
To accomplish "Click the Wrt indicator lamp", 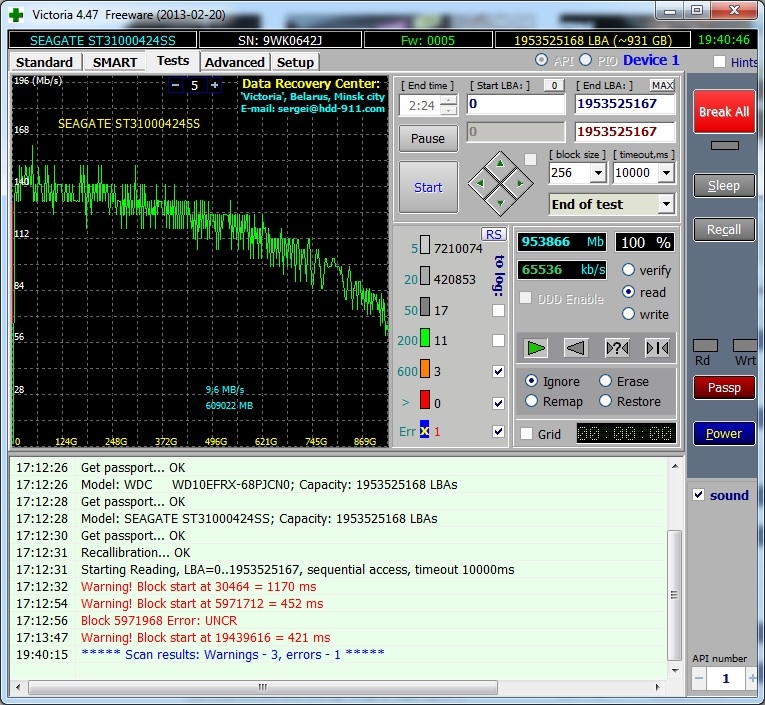I will tap(745, 345).
